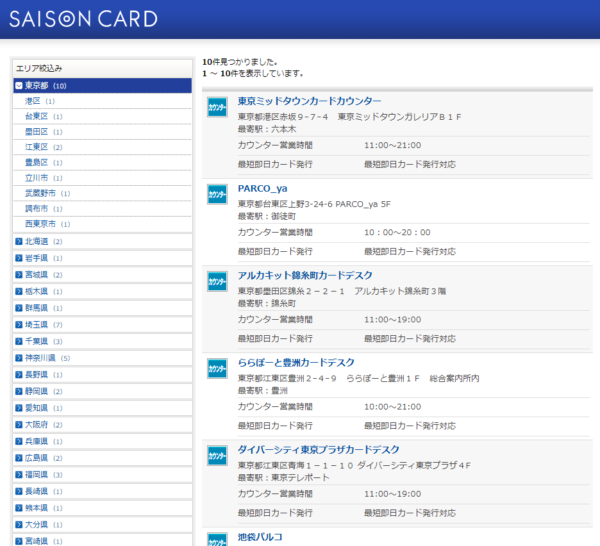Click text 最寄駅：御徒町

click(267, 216)
